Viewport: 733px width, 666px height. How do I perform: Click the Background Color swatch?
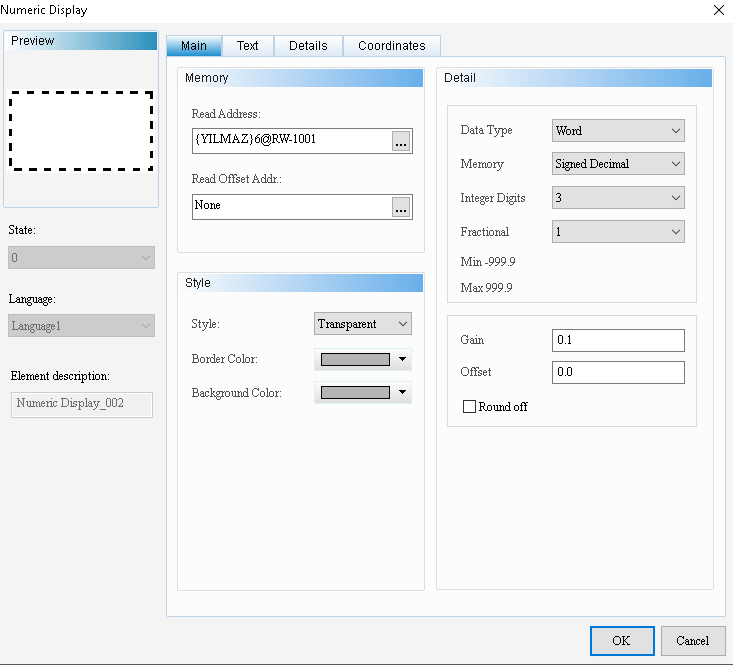pos(355,393)
